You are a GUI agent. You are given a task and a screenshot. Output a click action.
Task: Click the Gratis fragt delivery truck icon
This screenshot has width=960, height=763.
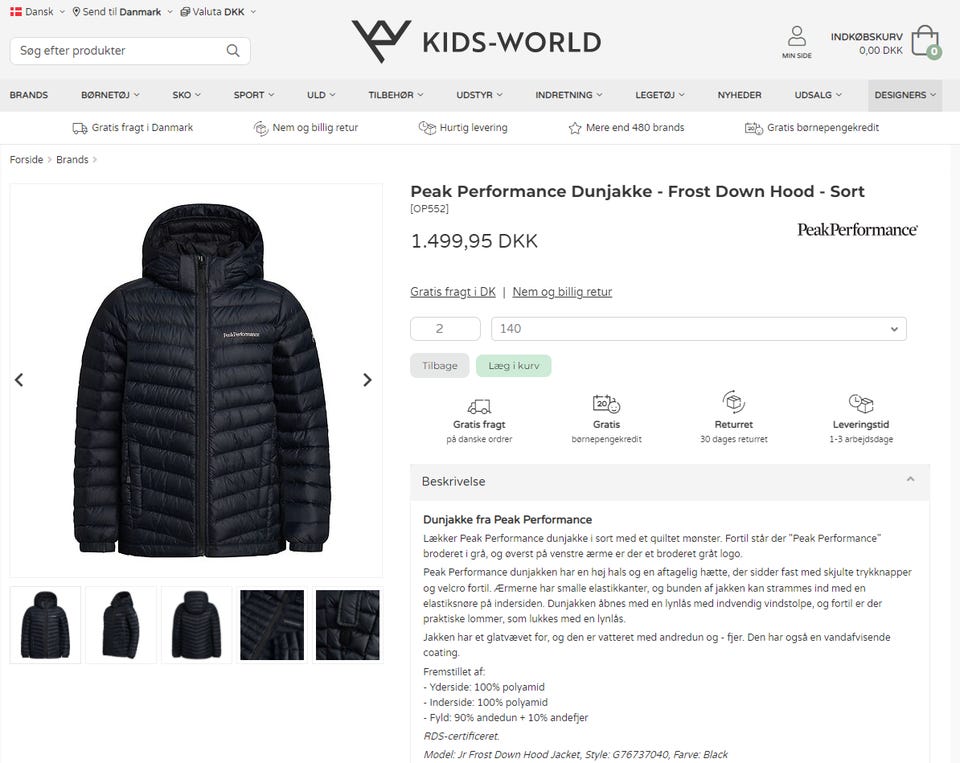(479, 405)
